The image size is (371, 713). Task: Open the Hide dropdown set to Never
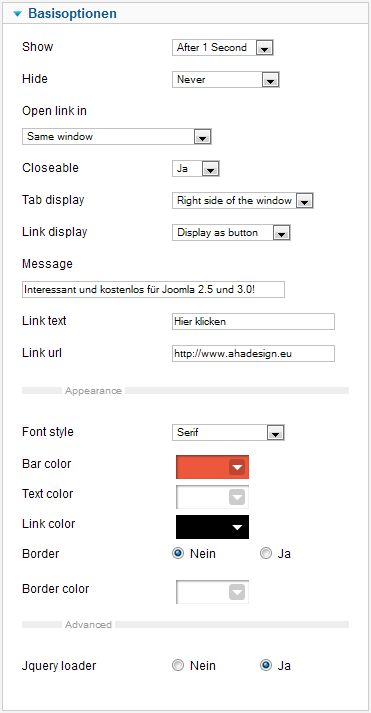(226, 80)
